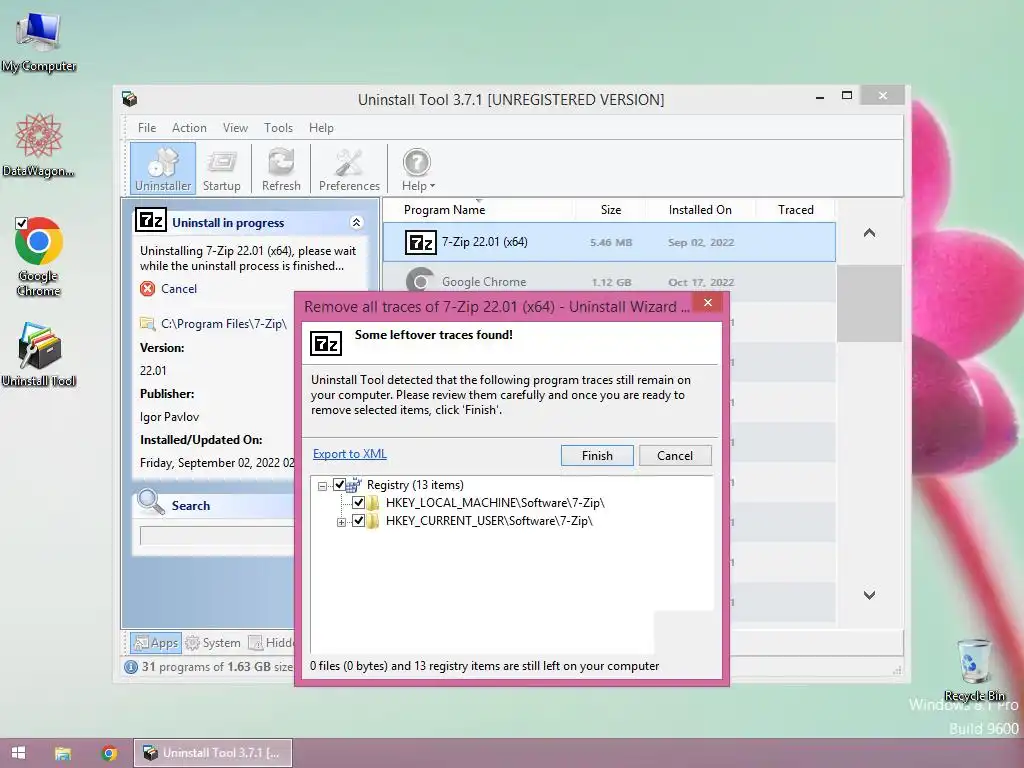Click the Export to XML link
1024x768 pixels.
(349, 454)
